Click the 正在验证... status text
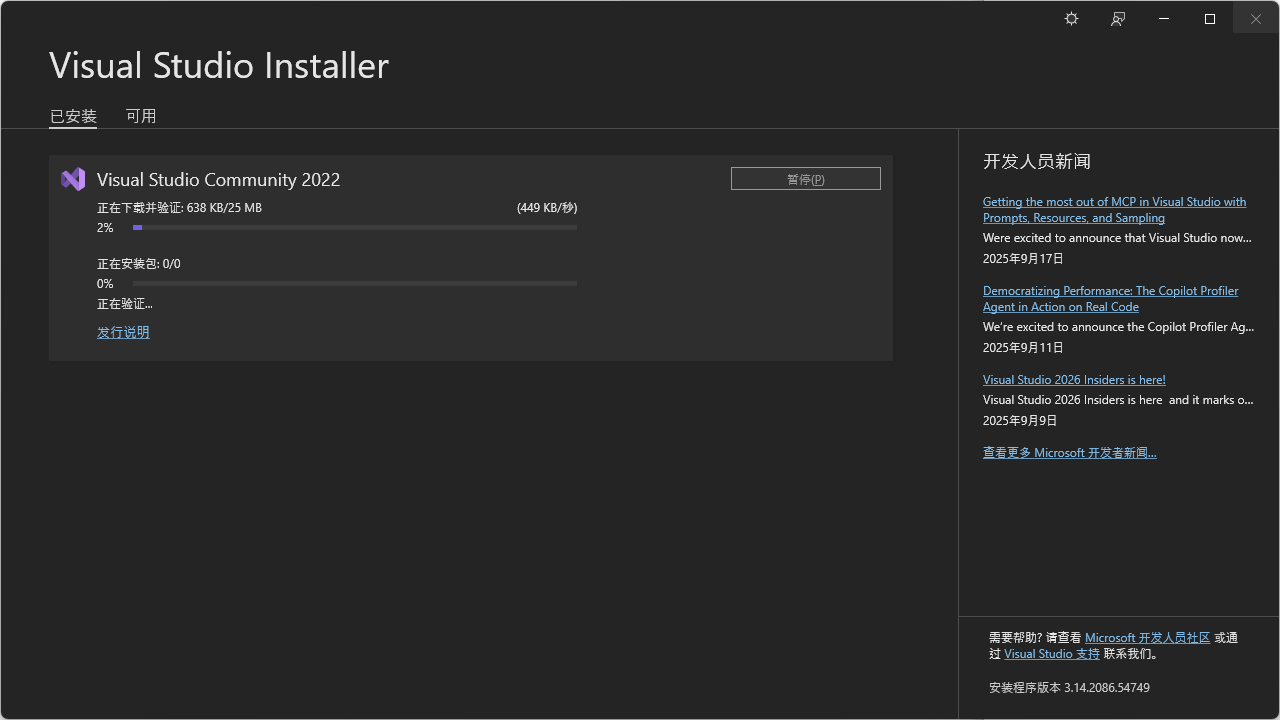Screen dimensions: 1280x720 [125, 304]
